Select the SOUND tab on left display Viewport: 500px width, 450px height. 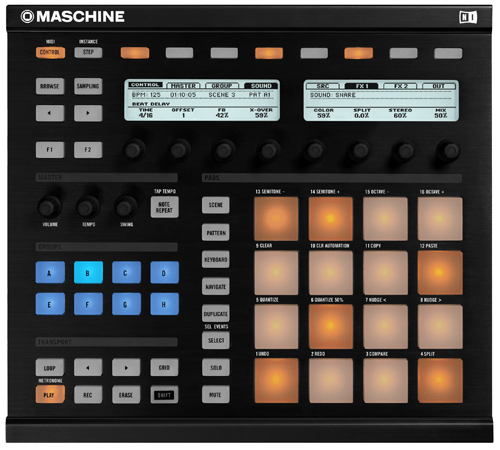pyautogui.click(x=261, y=86)
